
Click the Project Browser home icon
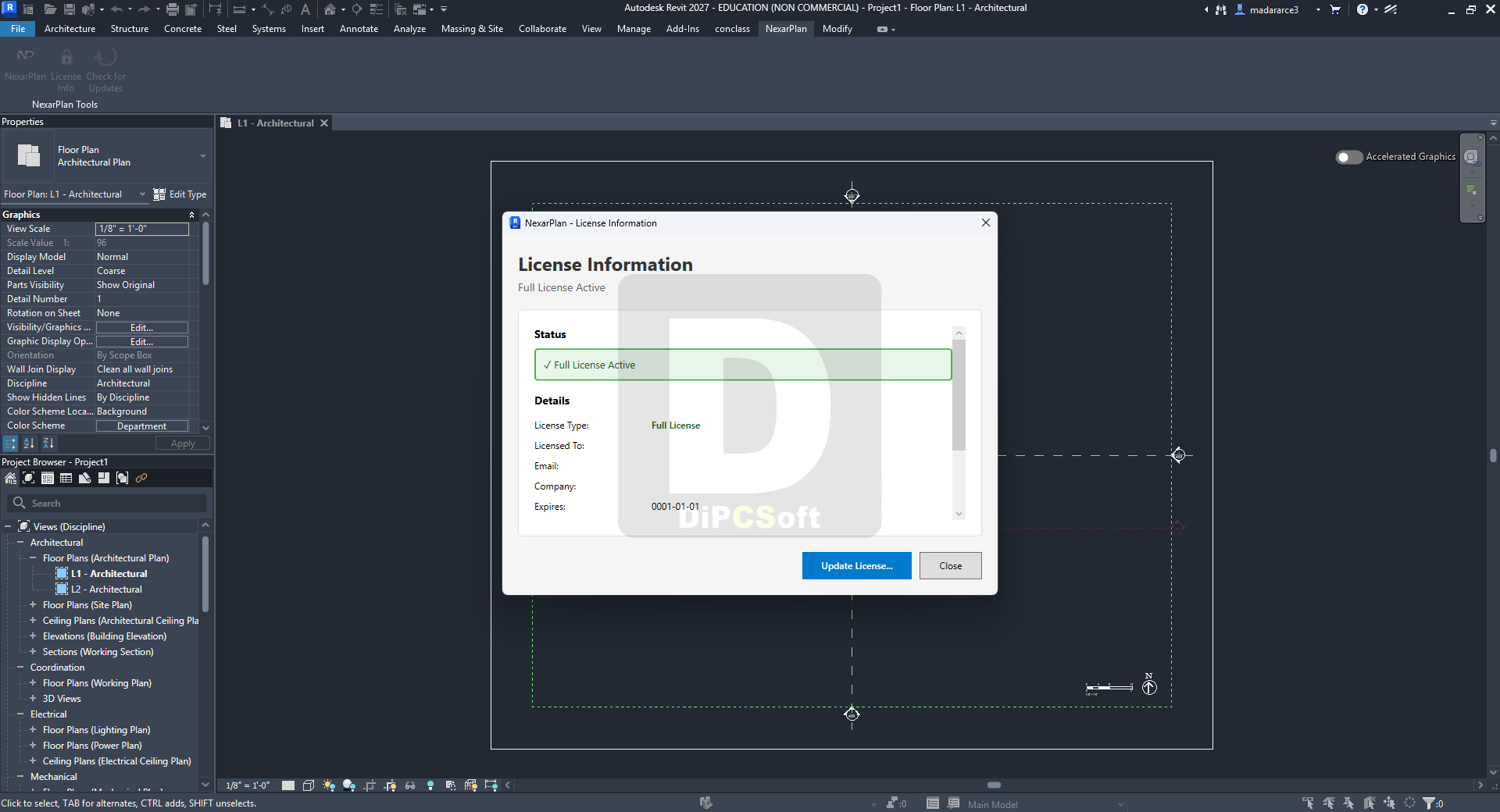[x=10, y=478]
